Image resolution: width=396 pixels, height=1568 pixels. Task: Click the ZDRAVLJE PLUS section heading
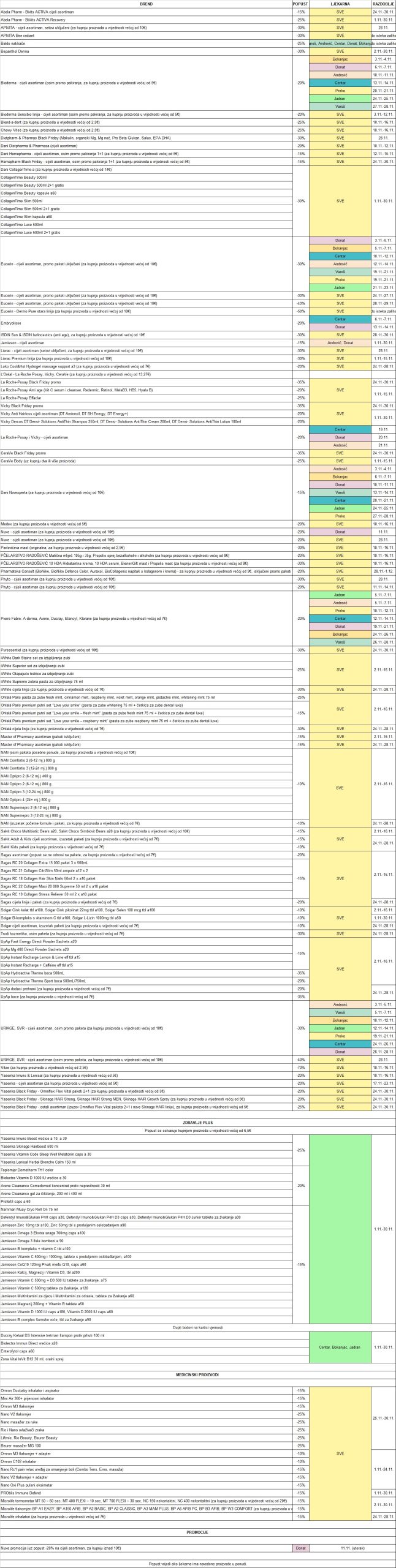pyautogui.click(x=197, y=1122)
